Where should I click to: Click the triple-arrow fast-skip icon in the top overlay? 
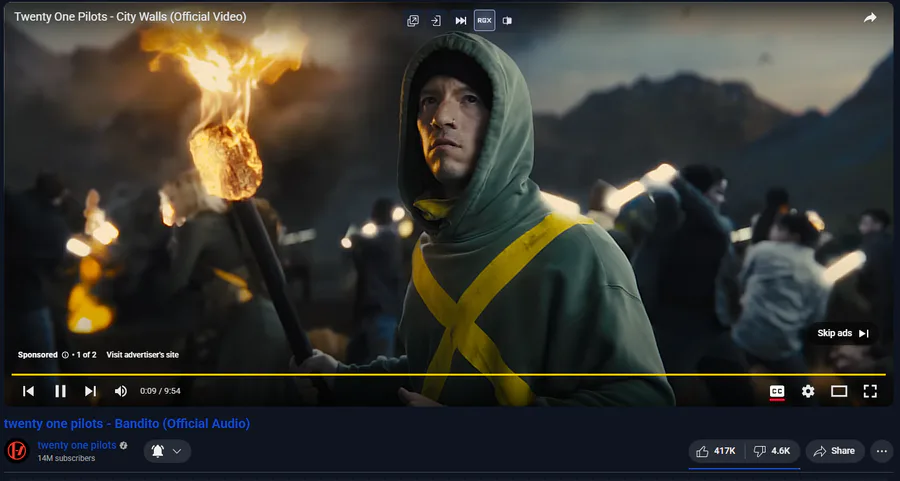click(460, 21)
